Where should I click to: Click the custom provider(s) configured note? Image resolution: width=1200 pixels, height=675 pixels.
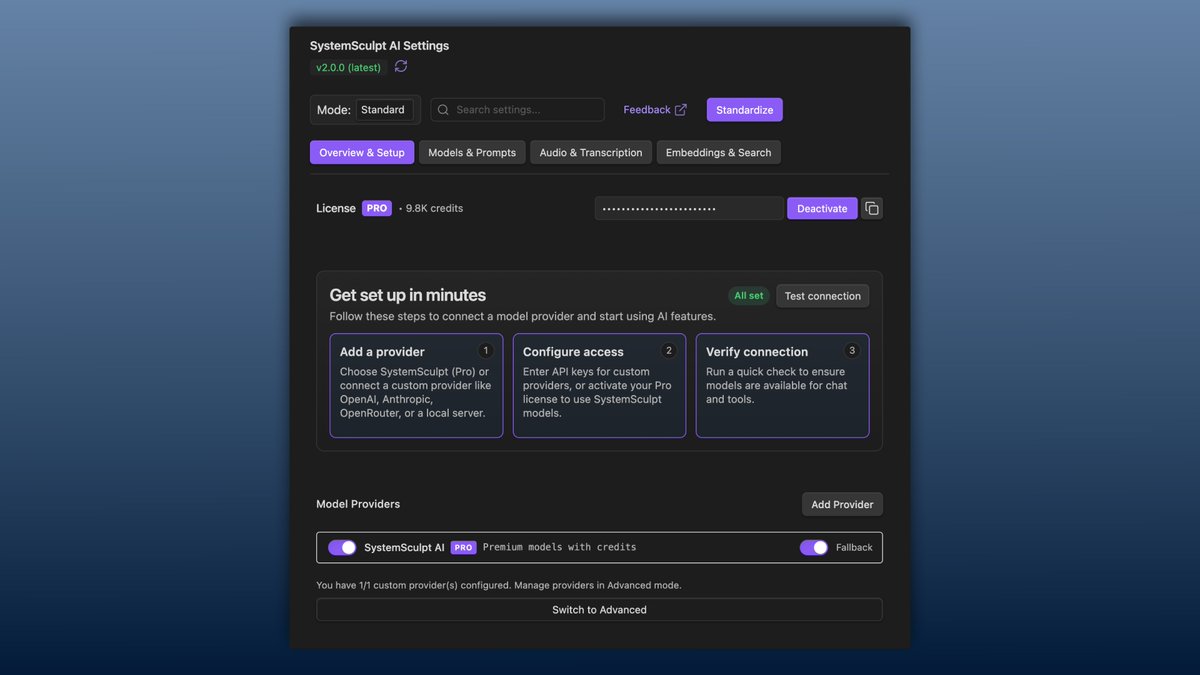[x=499, y=585]
